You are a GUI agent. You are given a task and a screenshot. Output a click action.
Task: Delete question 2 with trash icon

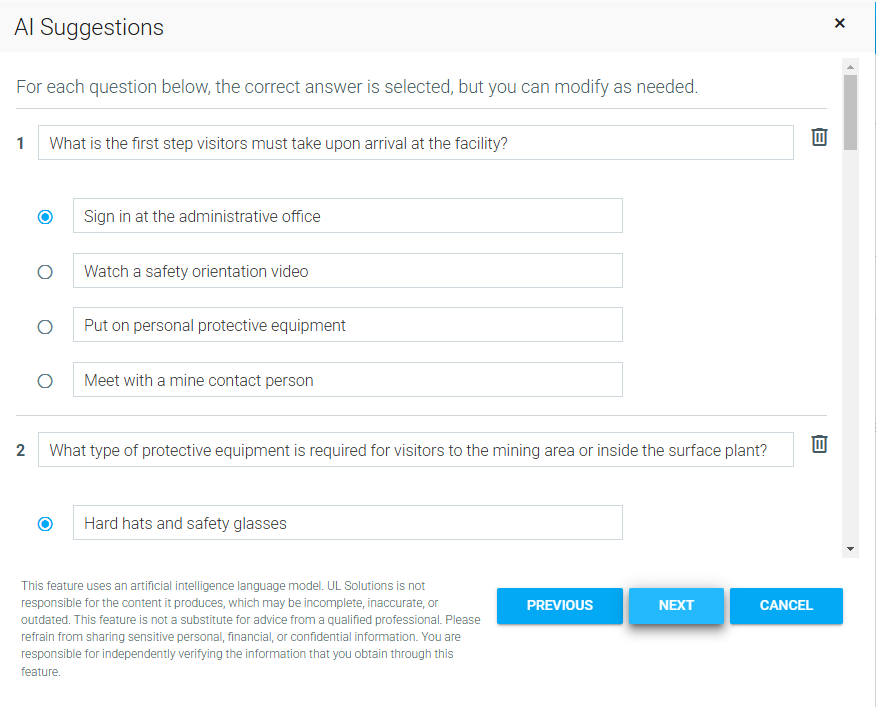[819, 444]
